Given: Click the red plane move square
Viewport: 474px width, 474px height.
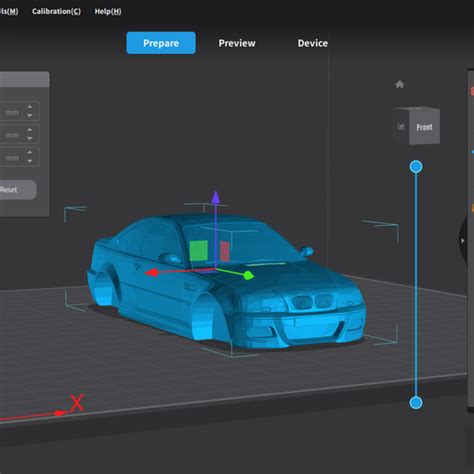Looking at the screenshot, I should (225, 251).
